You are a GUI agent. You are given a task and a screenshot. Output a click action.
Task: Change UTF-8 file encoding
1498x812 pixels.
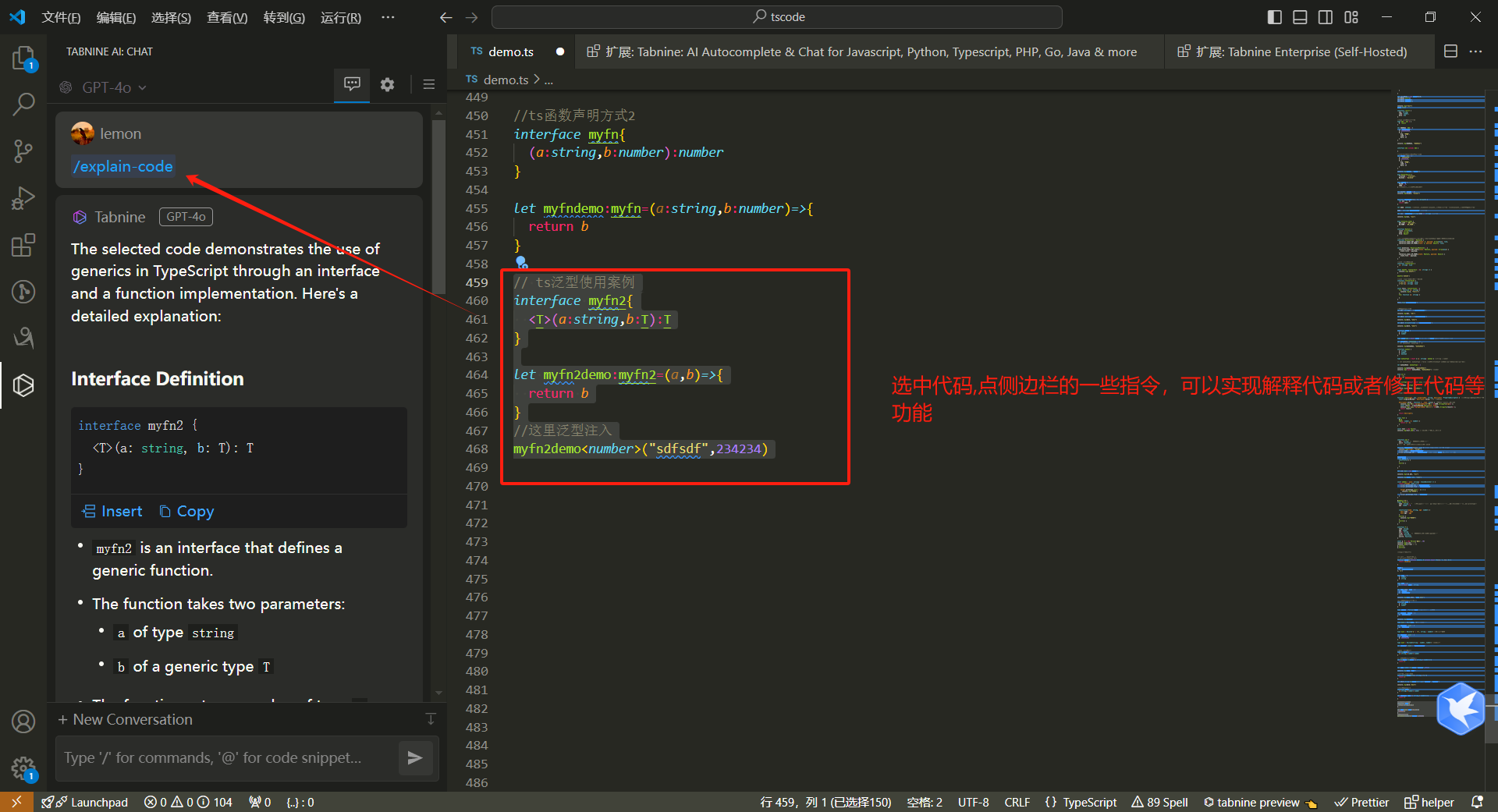[973, 802]
